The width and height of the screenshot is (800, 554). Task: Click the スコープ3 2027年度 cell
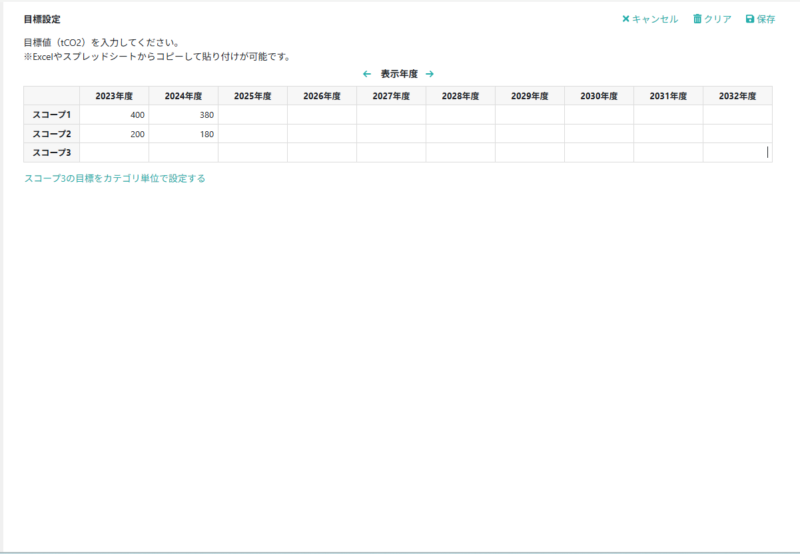(391, 153)
